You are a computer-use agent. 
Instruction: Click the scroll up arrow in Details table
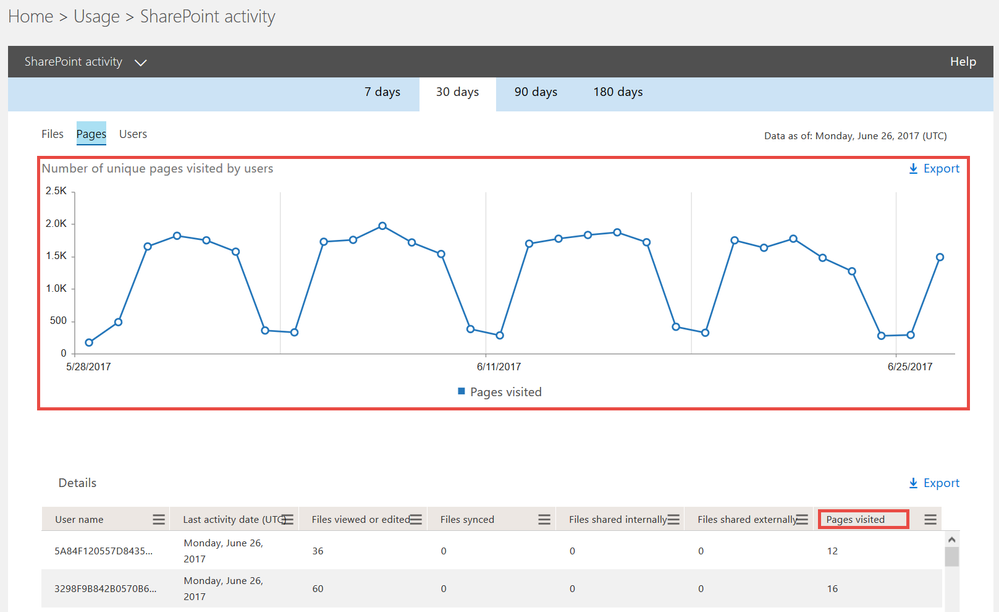coord(952,540)
